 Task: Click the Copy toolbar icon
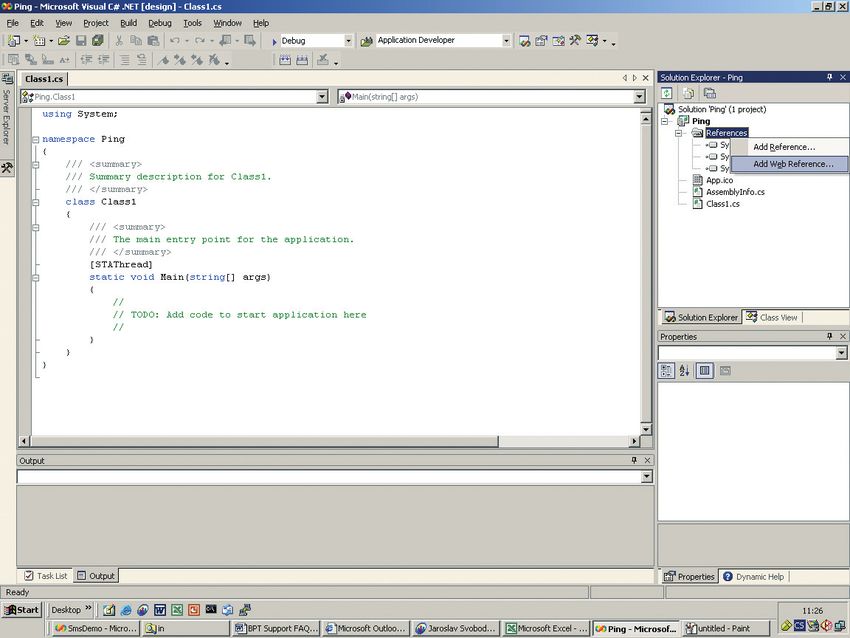pos(136,41)
